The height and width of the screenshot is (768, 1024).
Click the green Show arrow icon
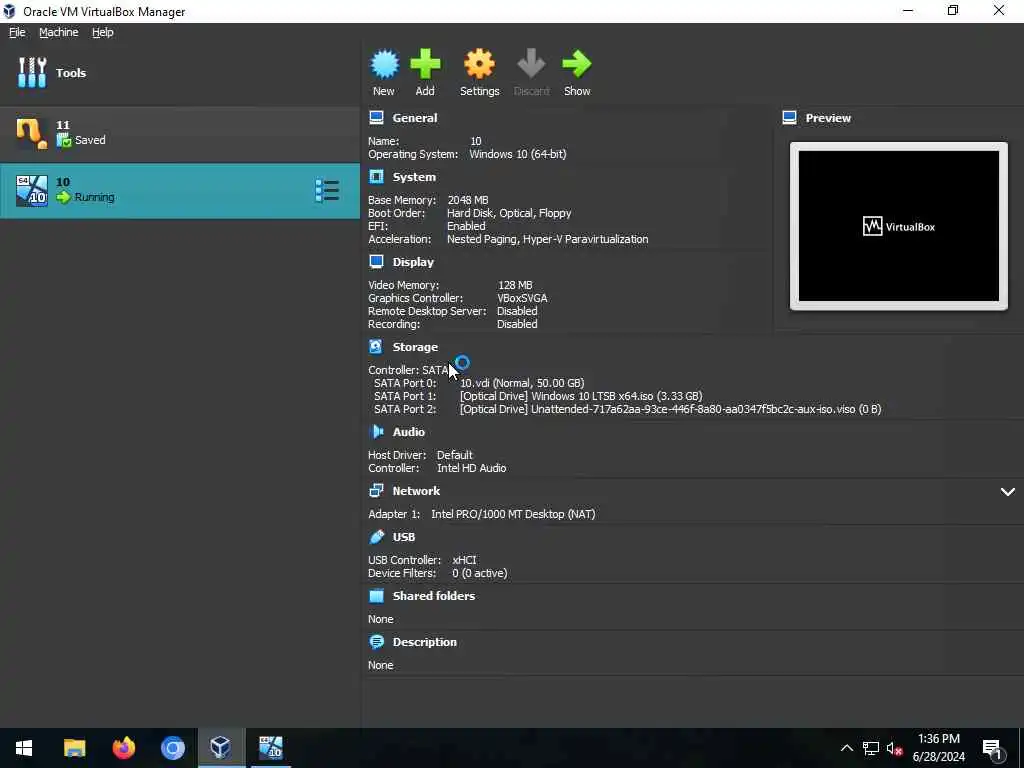click(x=577, y=64)
